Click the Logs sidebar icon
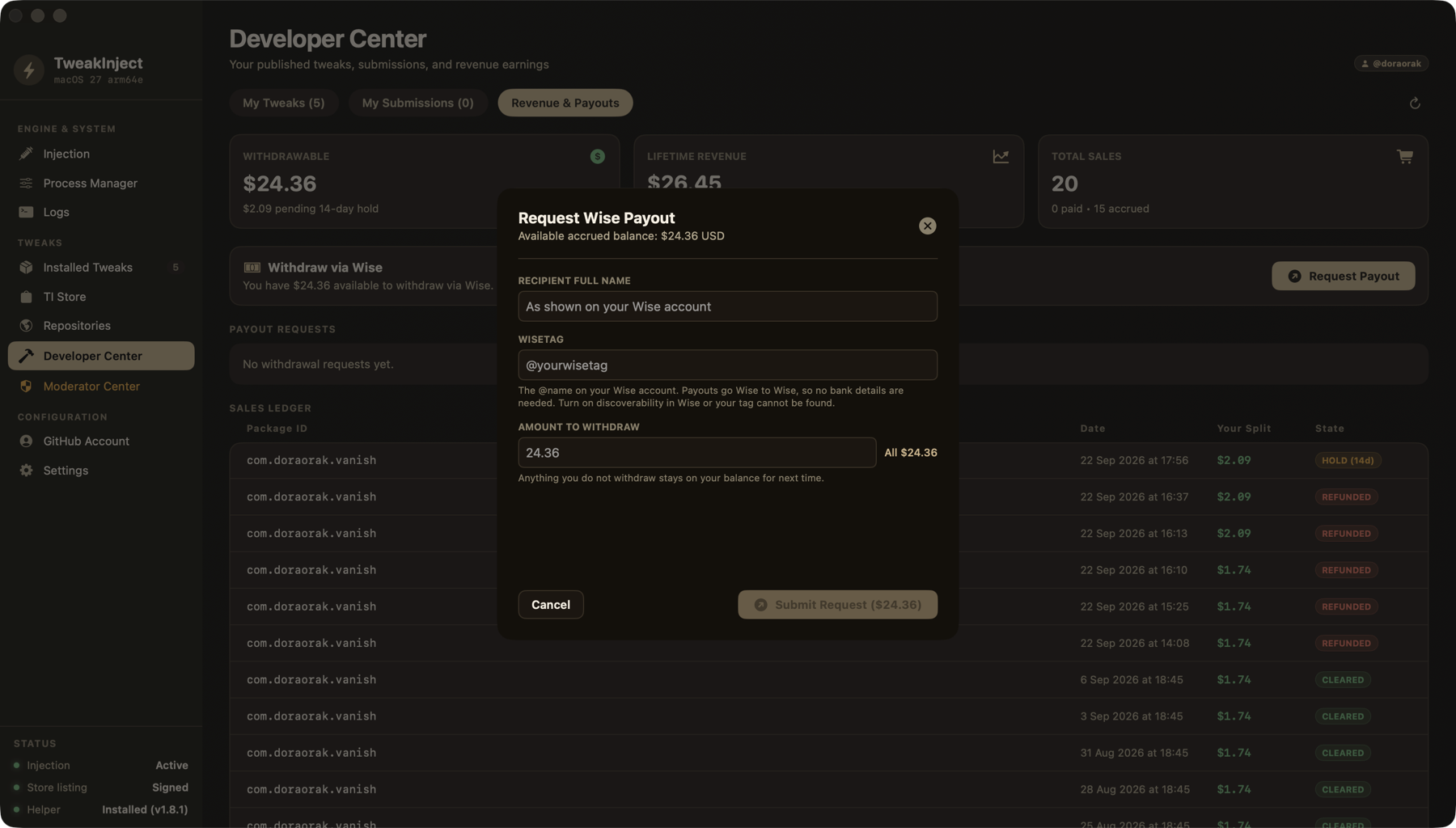 tap(26, 212)
